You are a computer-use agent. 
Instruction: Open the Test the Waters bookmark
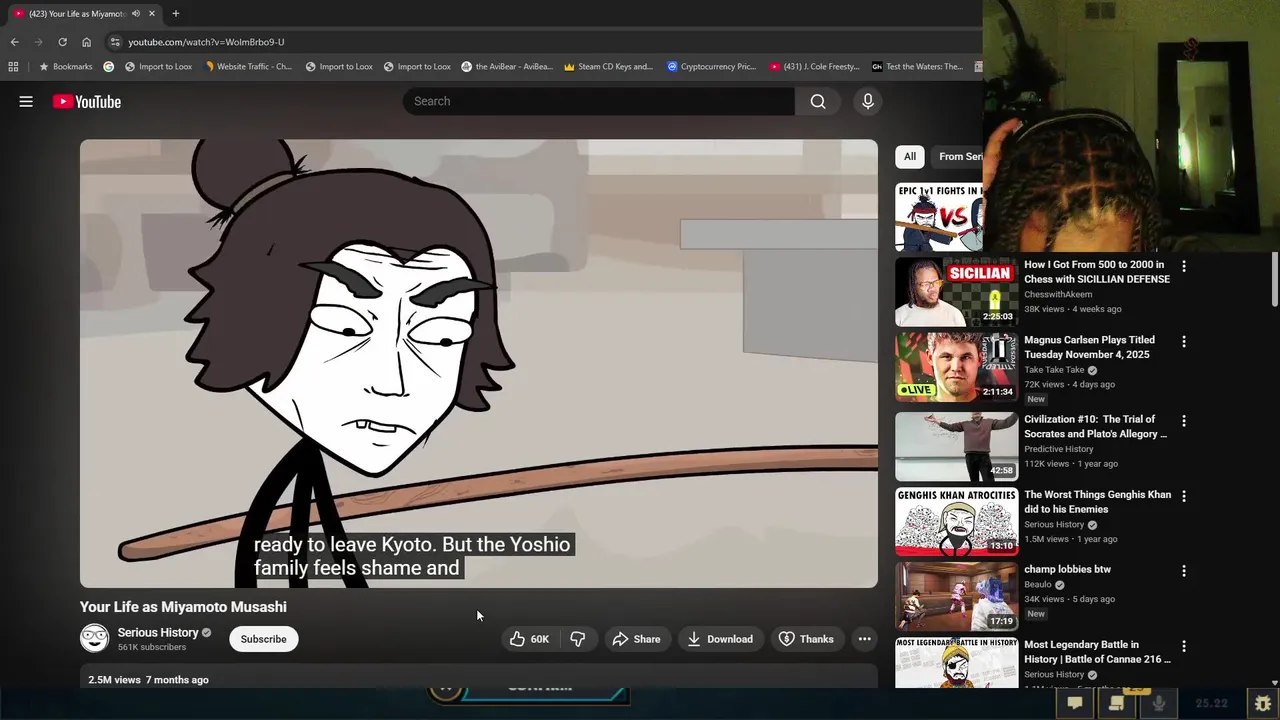tap(917, 67)
